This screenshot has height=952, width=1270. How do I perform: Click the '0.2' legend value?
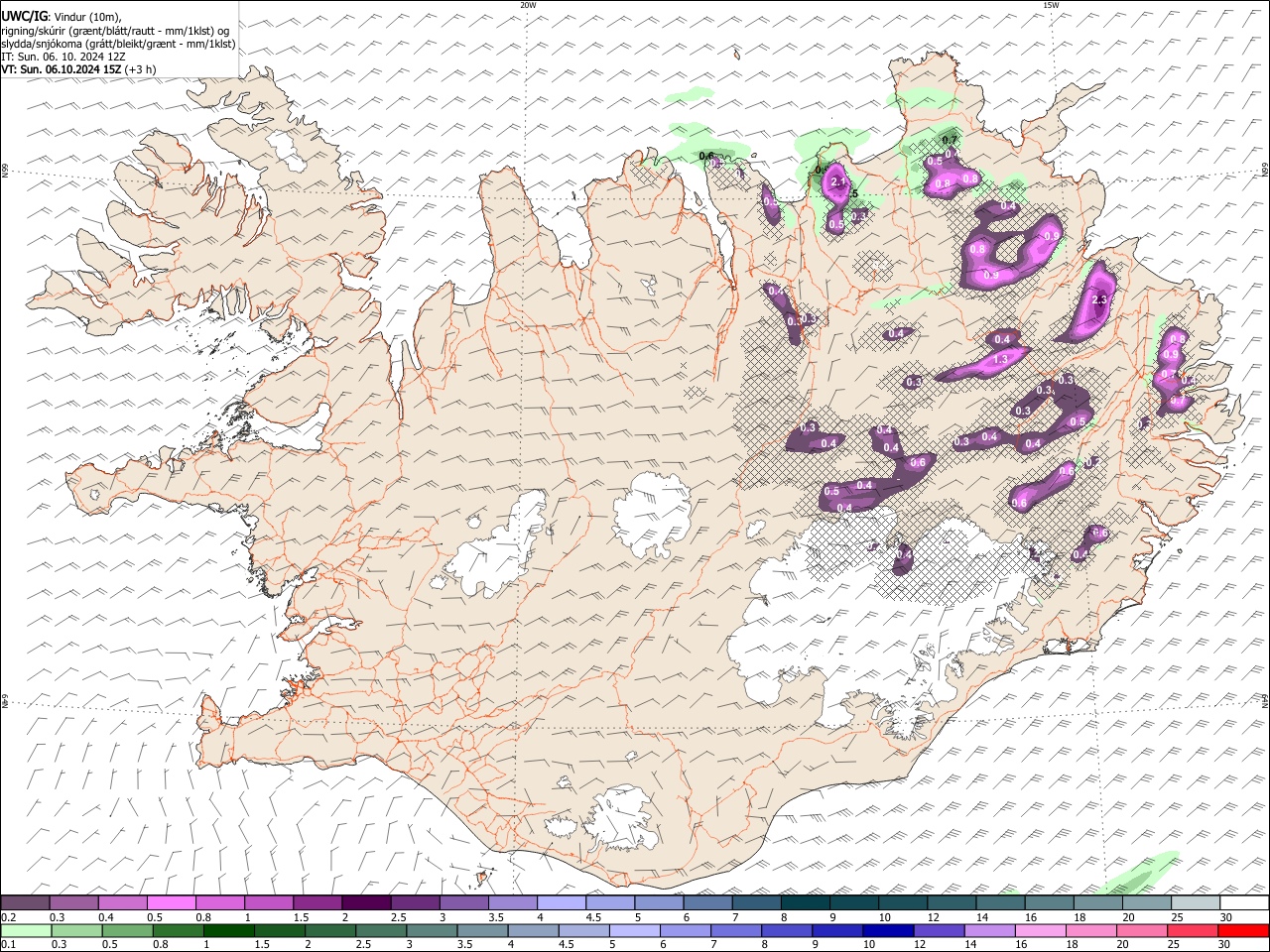coord(8,917)
